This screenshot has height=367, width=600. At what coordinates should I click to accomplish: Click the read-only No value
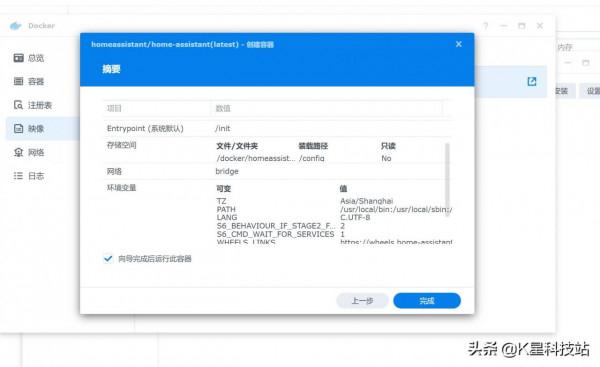[386, 158]
